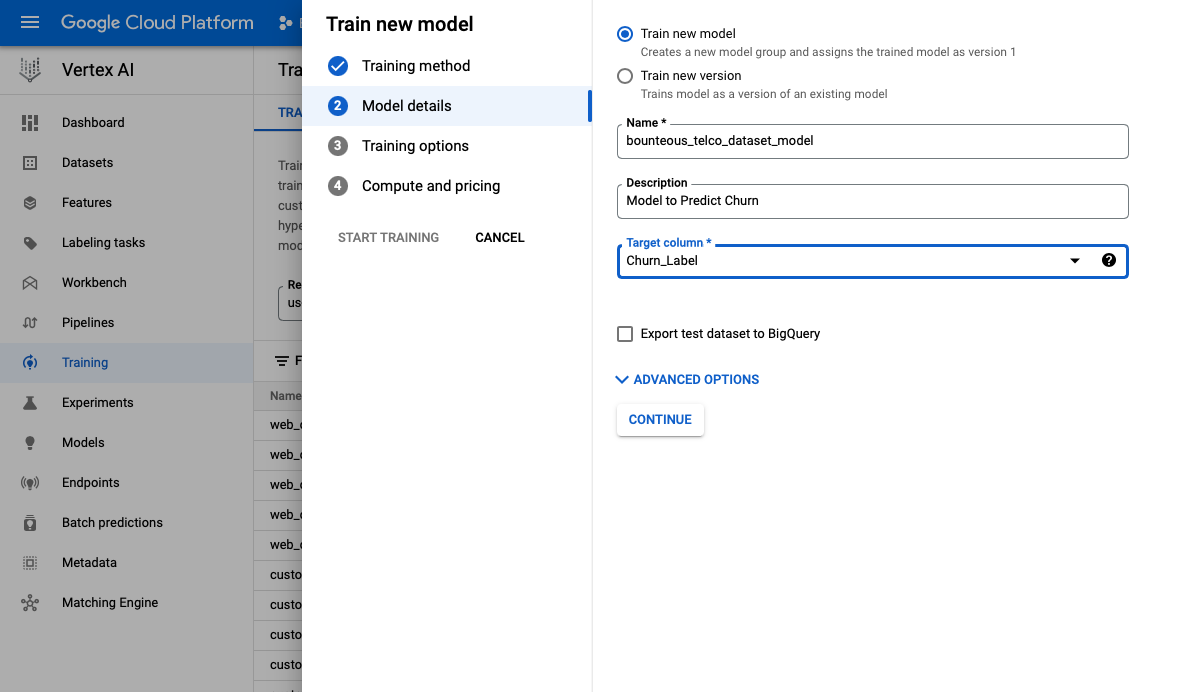Select the Model details step
Image resolution: width=1182 pixels, height=692 pixels.
(x=446, y=106)
